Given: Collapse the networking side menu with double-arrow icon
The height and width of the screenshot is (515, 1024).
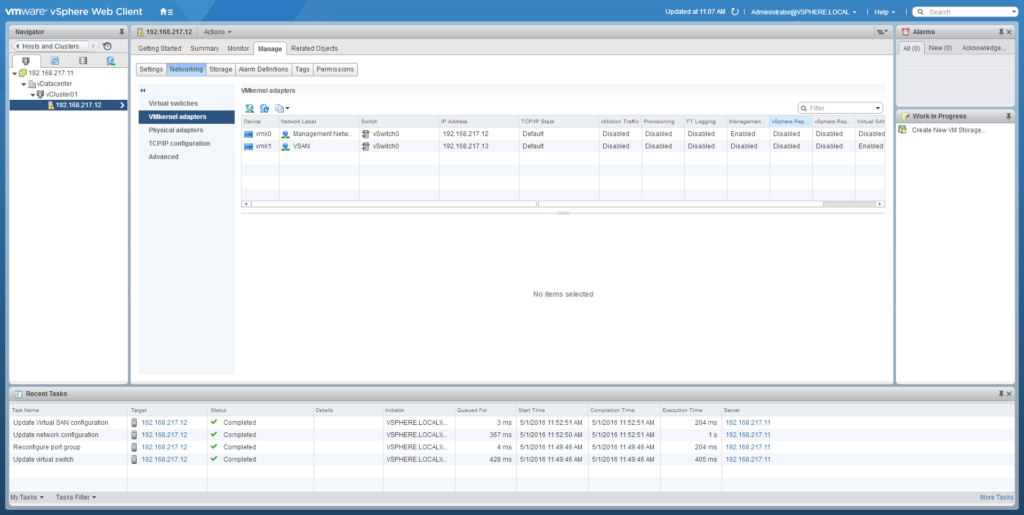Looking at the screenshot, I should coord(143,90).
